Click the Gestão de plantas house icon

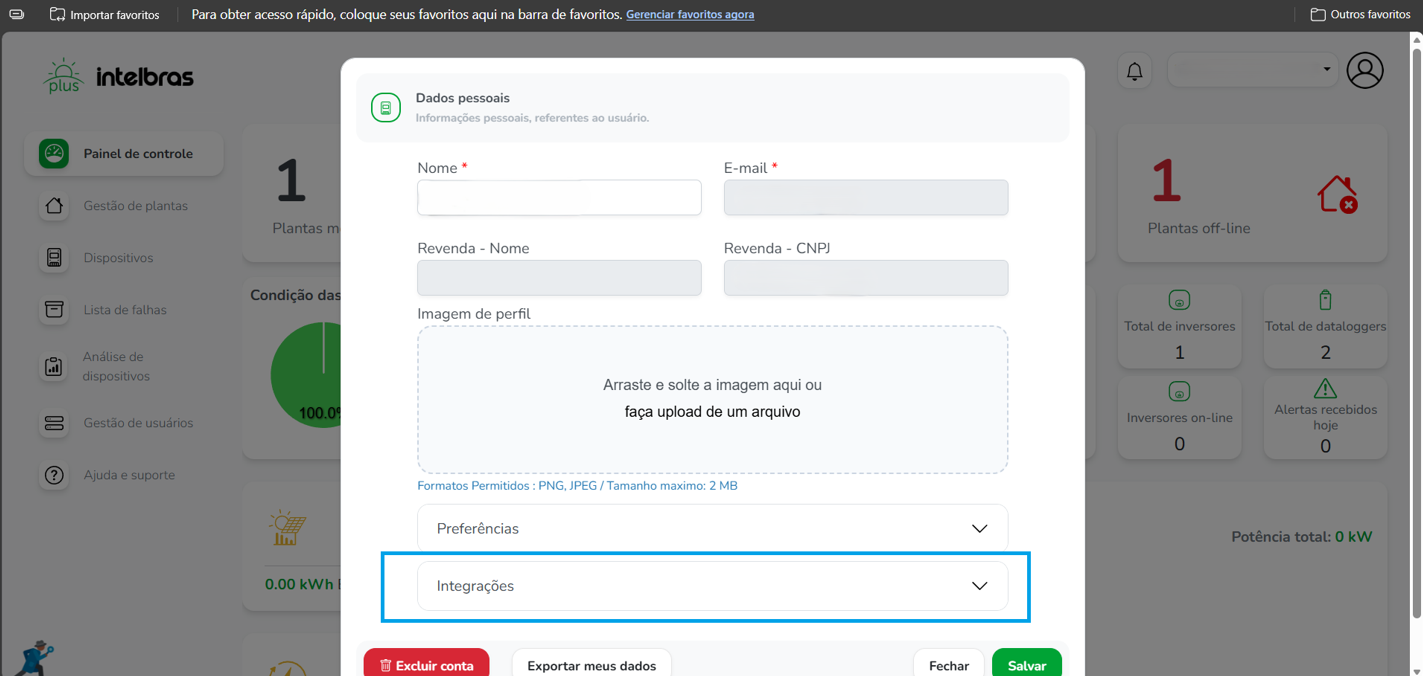tap(54, 206)
